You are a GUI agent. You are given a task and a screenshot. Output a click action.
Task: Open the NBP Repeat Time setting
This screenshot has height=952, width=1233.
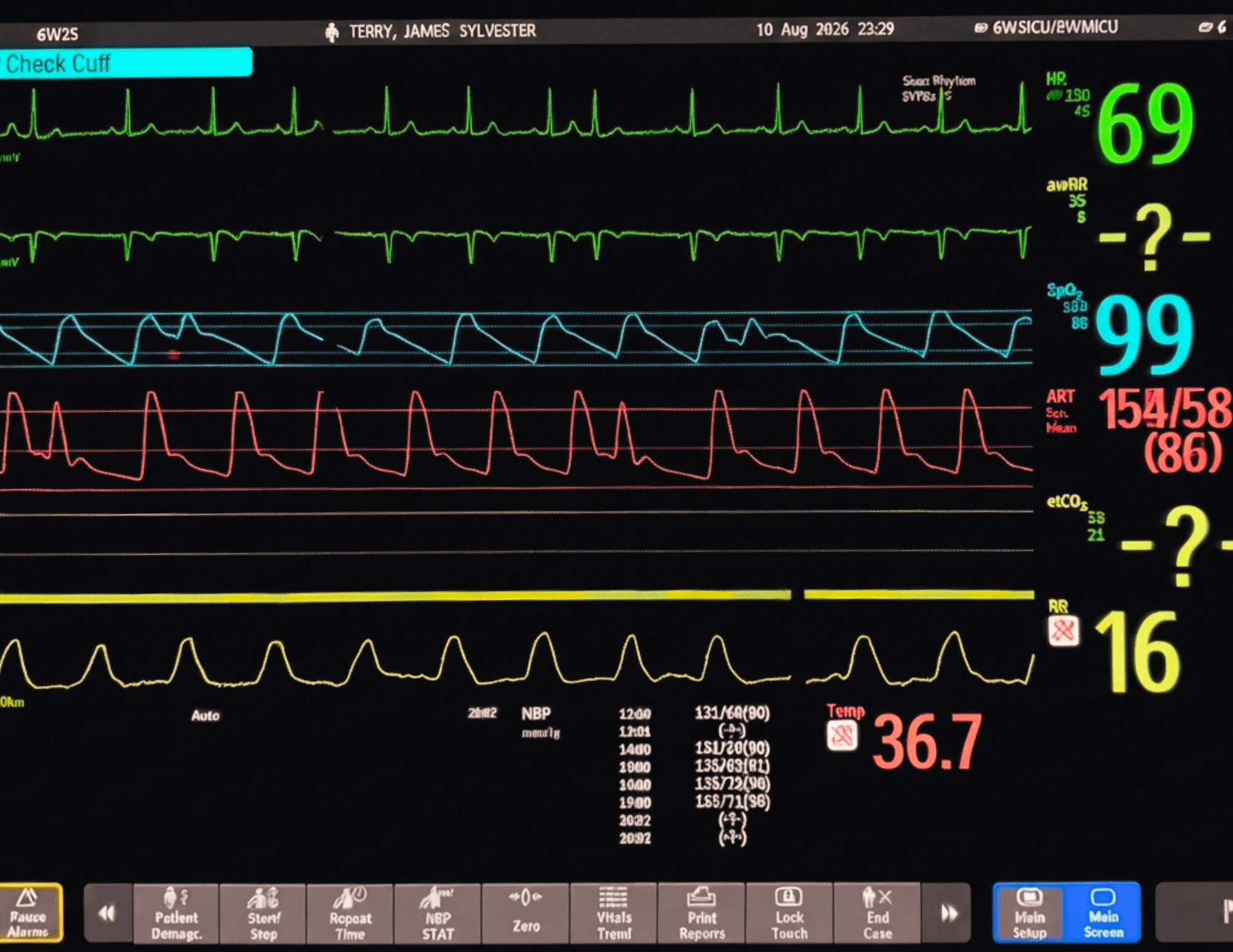[x=350, y=914]
